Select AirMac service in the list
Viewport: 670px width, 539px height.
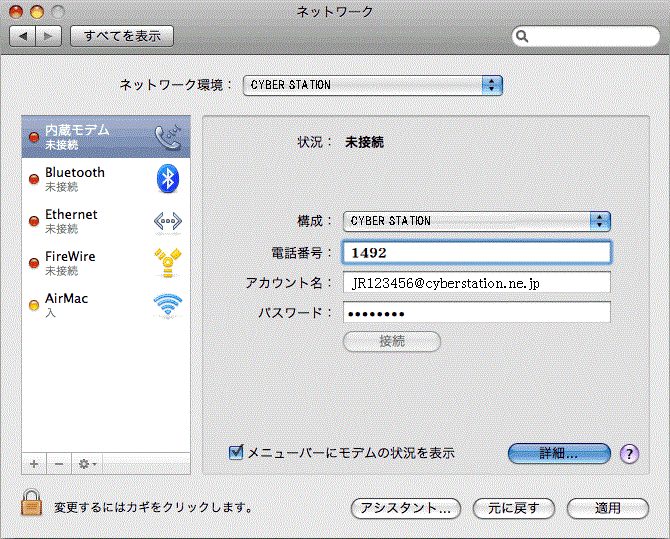click(106, 304)
